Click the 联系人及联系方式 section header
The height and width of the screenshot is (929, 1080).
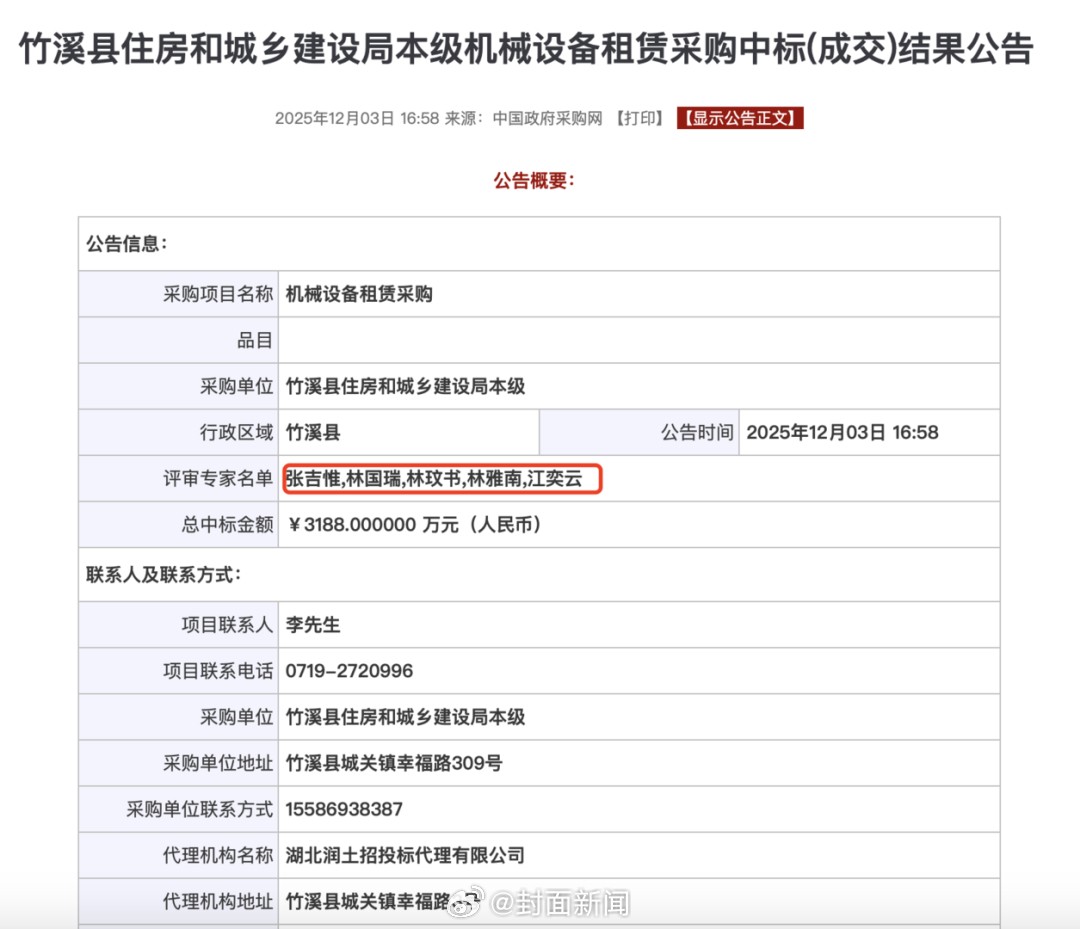[163, 575]
